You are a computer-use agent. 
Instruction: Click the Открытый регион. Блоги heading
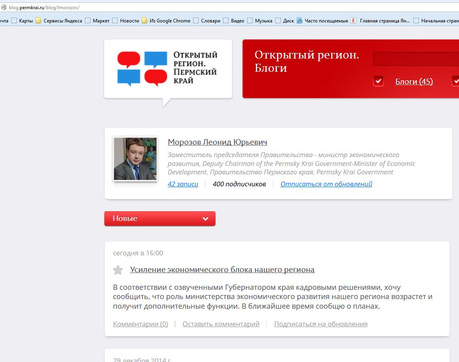pyautogui.click(x=307, y=61)
